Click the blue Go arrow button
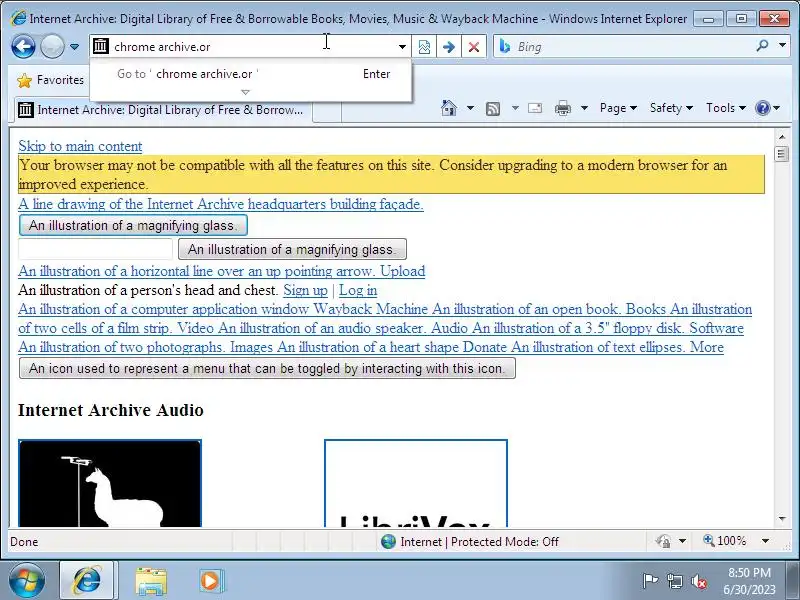Screen dimensions: 800x600 point(448,47)
